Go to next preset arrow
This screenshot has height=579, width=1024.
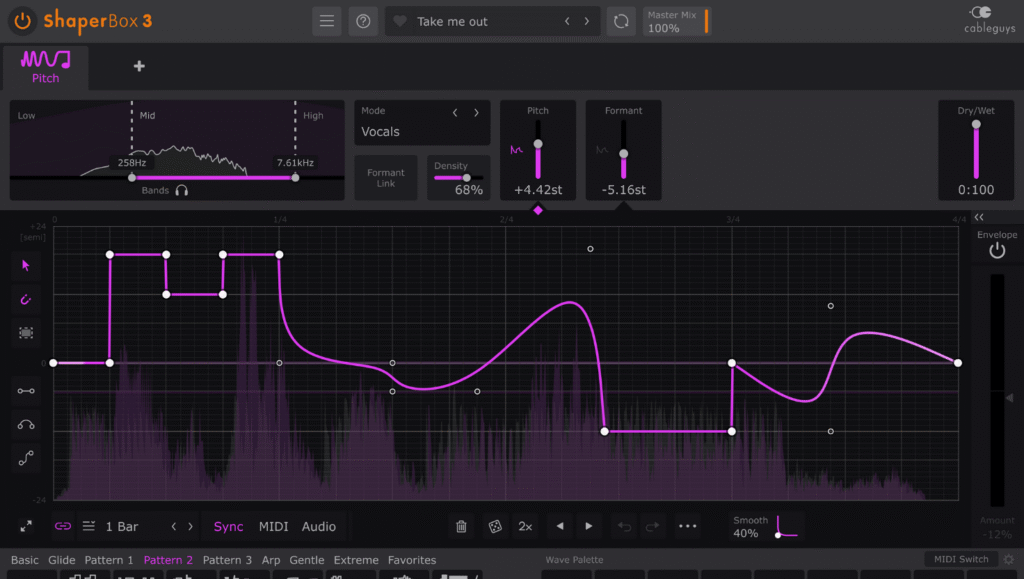(x=586, y=21)
